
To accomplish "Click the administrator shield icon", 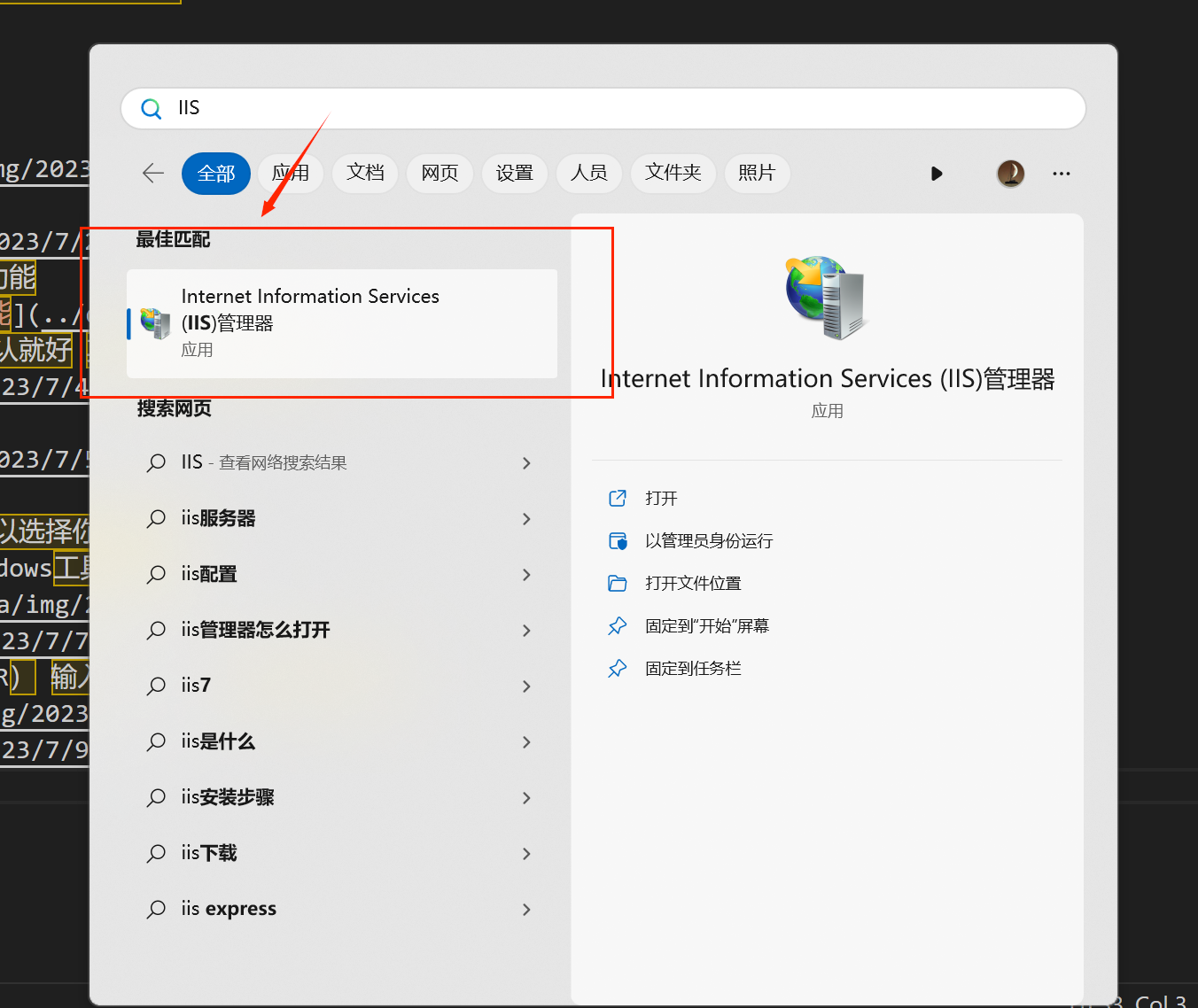I will click(618, 540).
